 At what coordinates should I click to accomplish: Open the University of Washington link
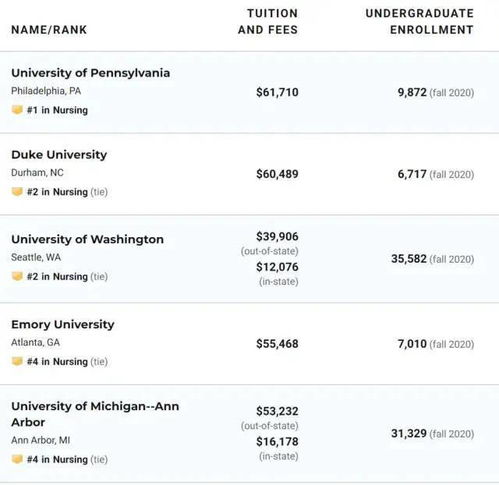tap(87, 239)
